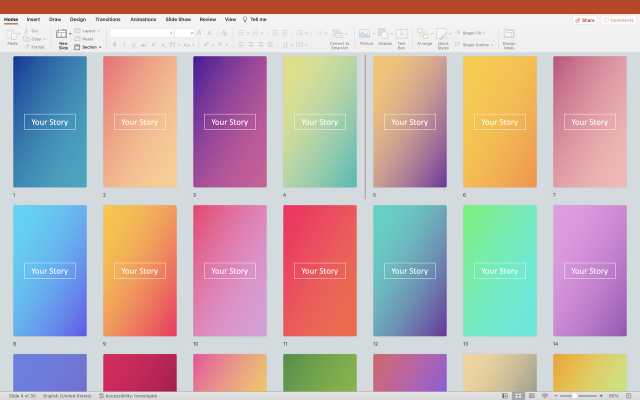Click the Share button
Image resolution: width=640 pixels, height=400 pixels.
point(584,19)
